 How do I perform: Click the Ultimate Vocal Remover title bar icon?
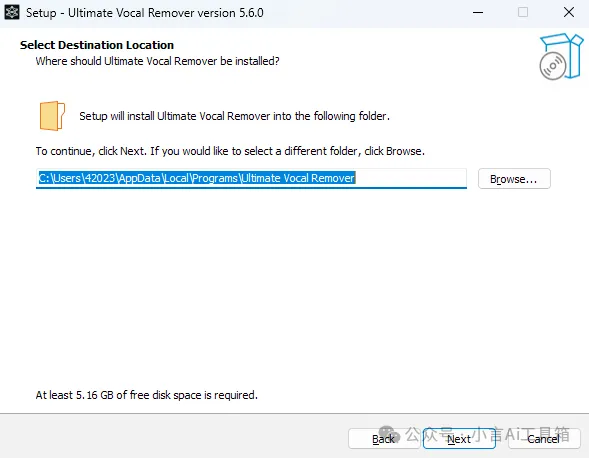tap(12, 12)
